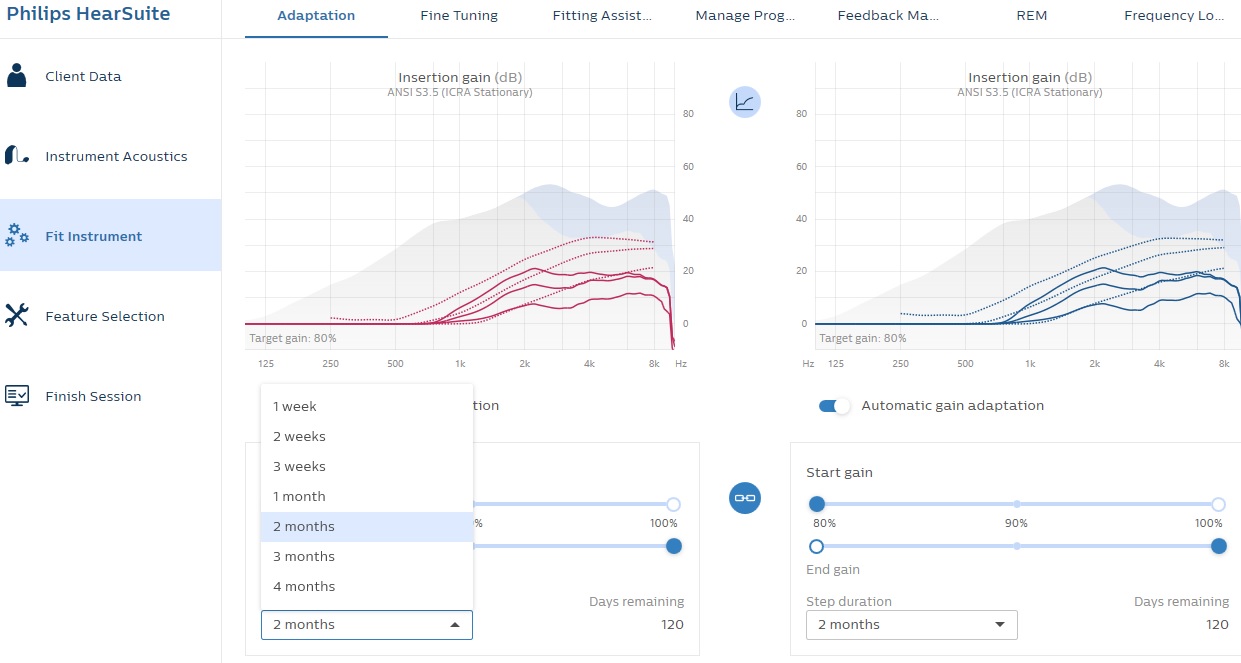
Task: Click right Start gain slider 100% endpoint
Action: click(1218, 504)
